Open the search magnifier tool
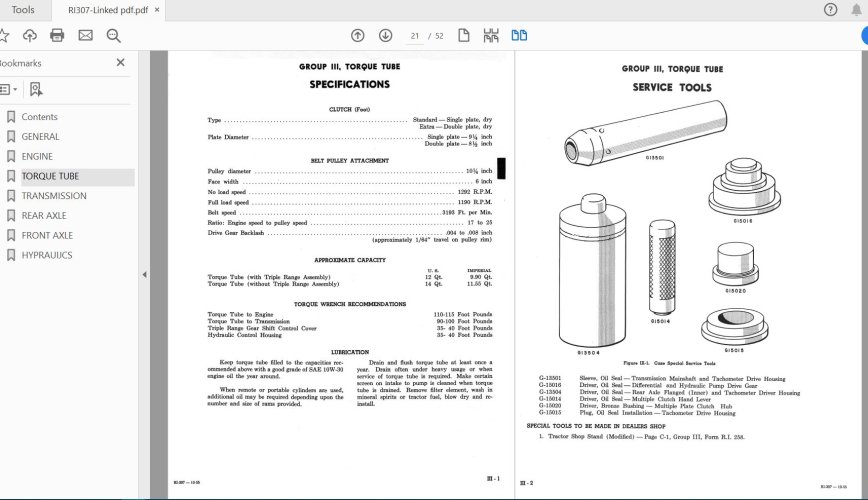The height and width of the screenshot is (500, 868). [113, 36]
